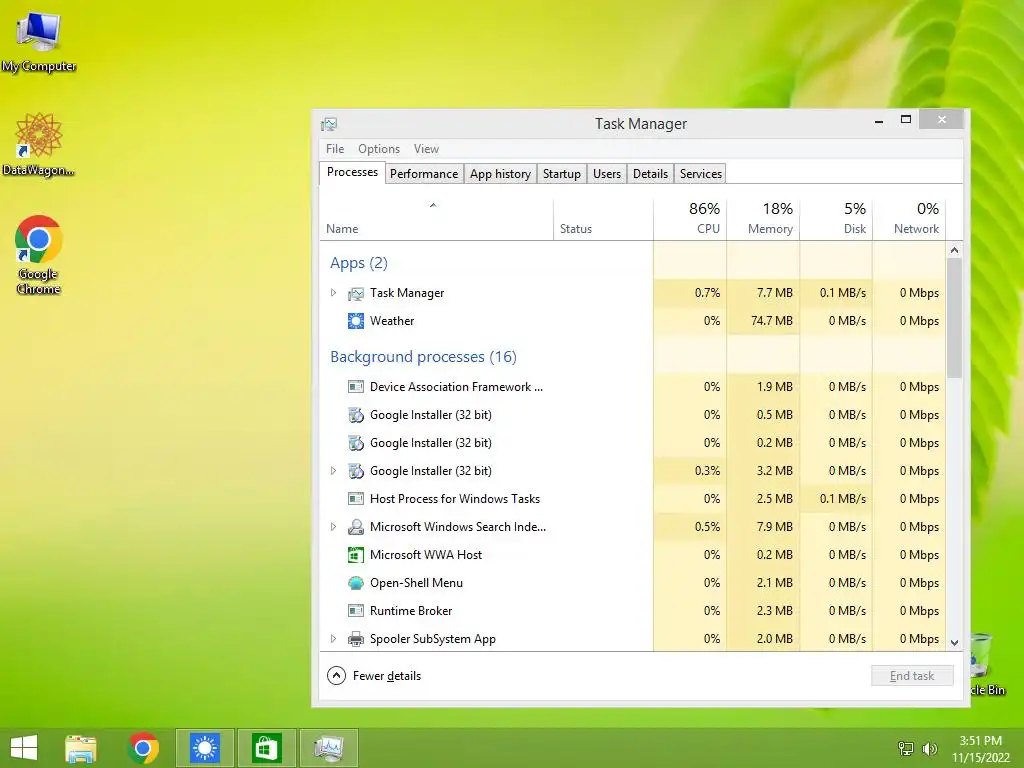Click the Spooler SubSystem App printer icon
Viewport: 1024px width, 768px height.
(x=356, y=639)
